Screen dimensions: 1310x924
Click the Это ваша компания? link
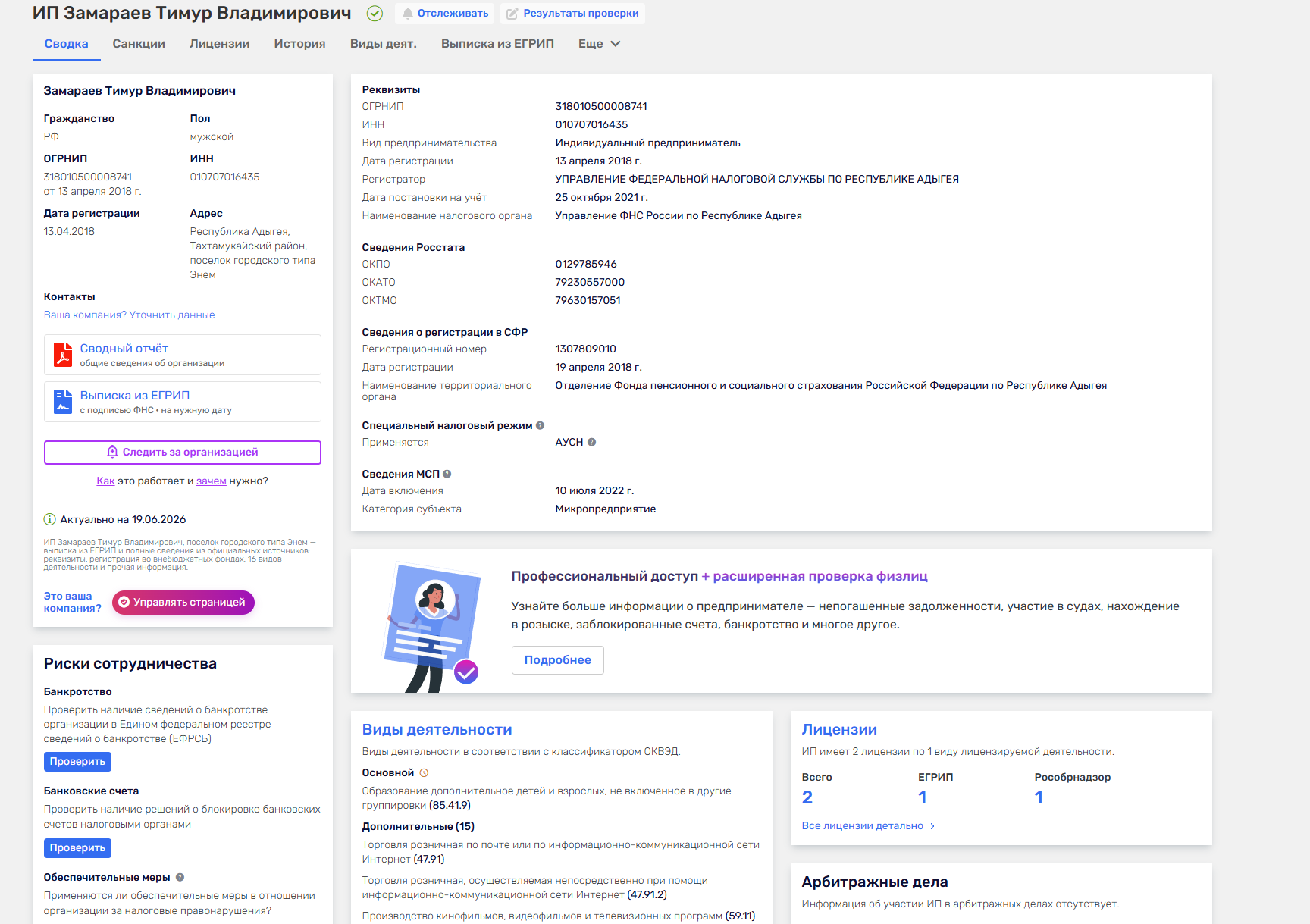pos(72,602)
